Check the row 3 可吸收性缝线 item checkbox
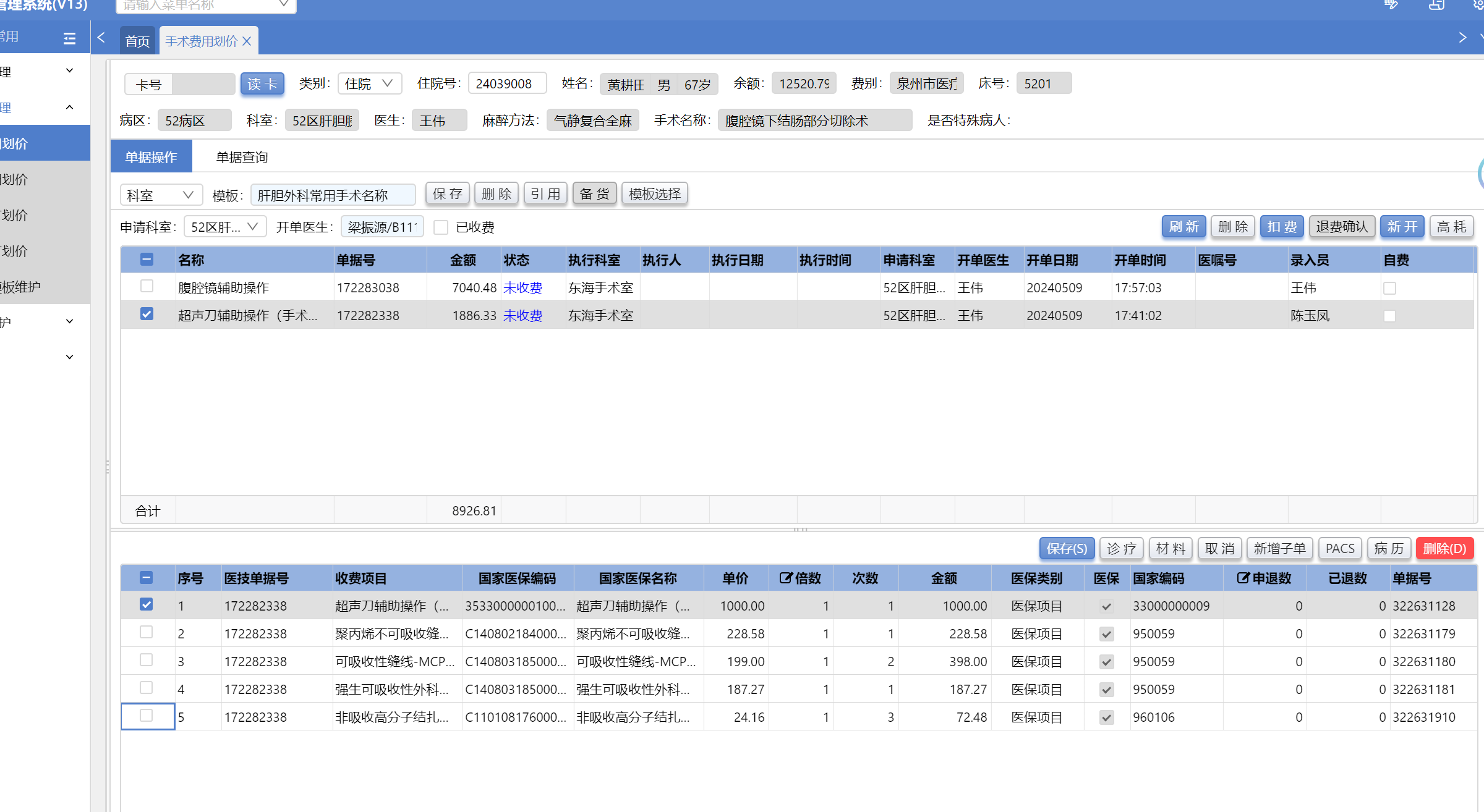Image resolution: width=1484 pixels, height=812 pixels. [x=147, y=660]
